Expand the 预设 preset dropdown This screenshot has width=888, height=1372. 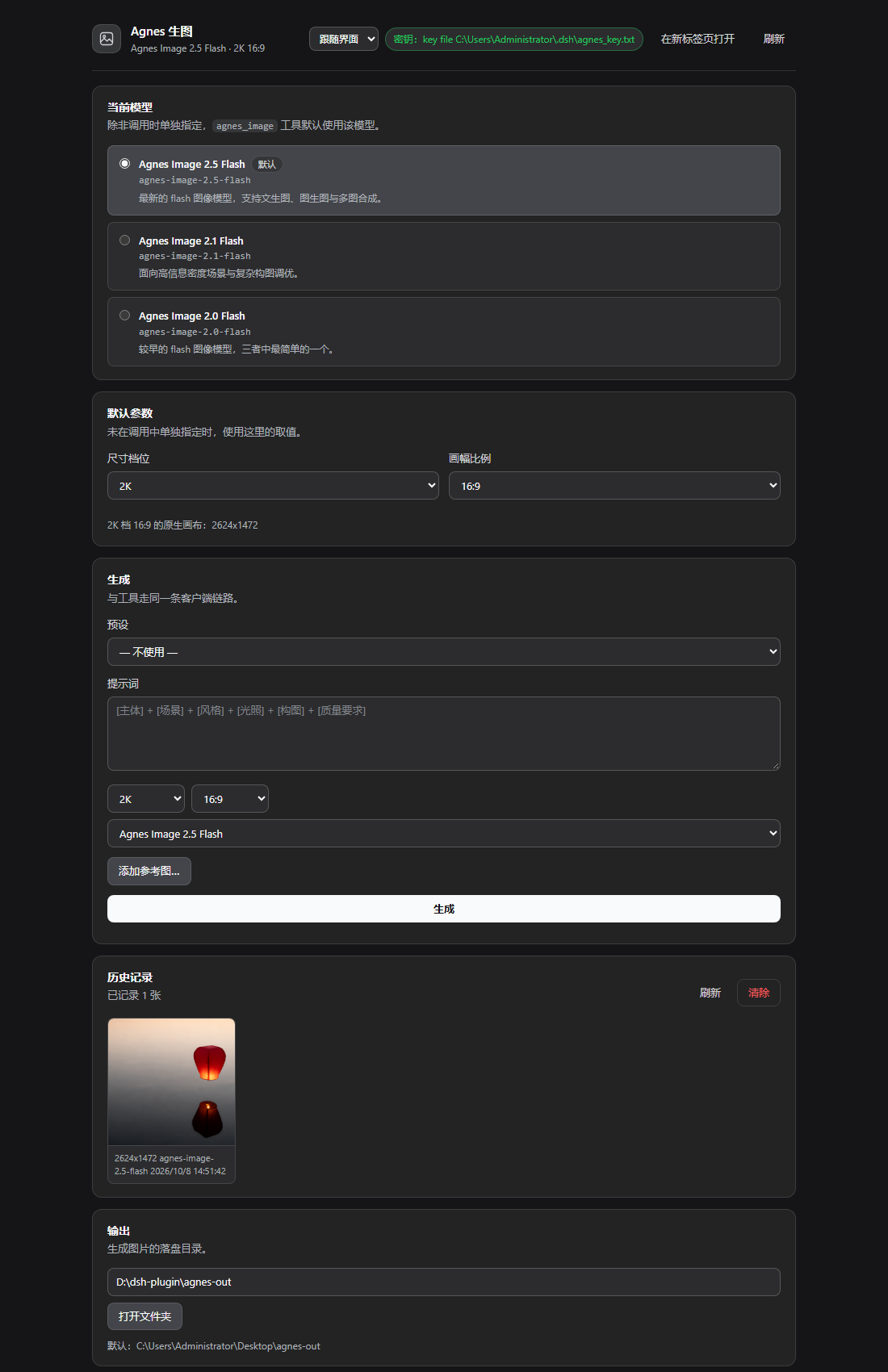444,652
